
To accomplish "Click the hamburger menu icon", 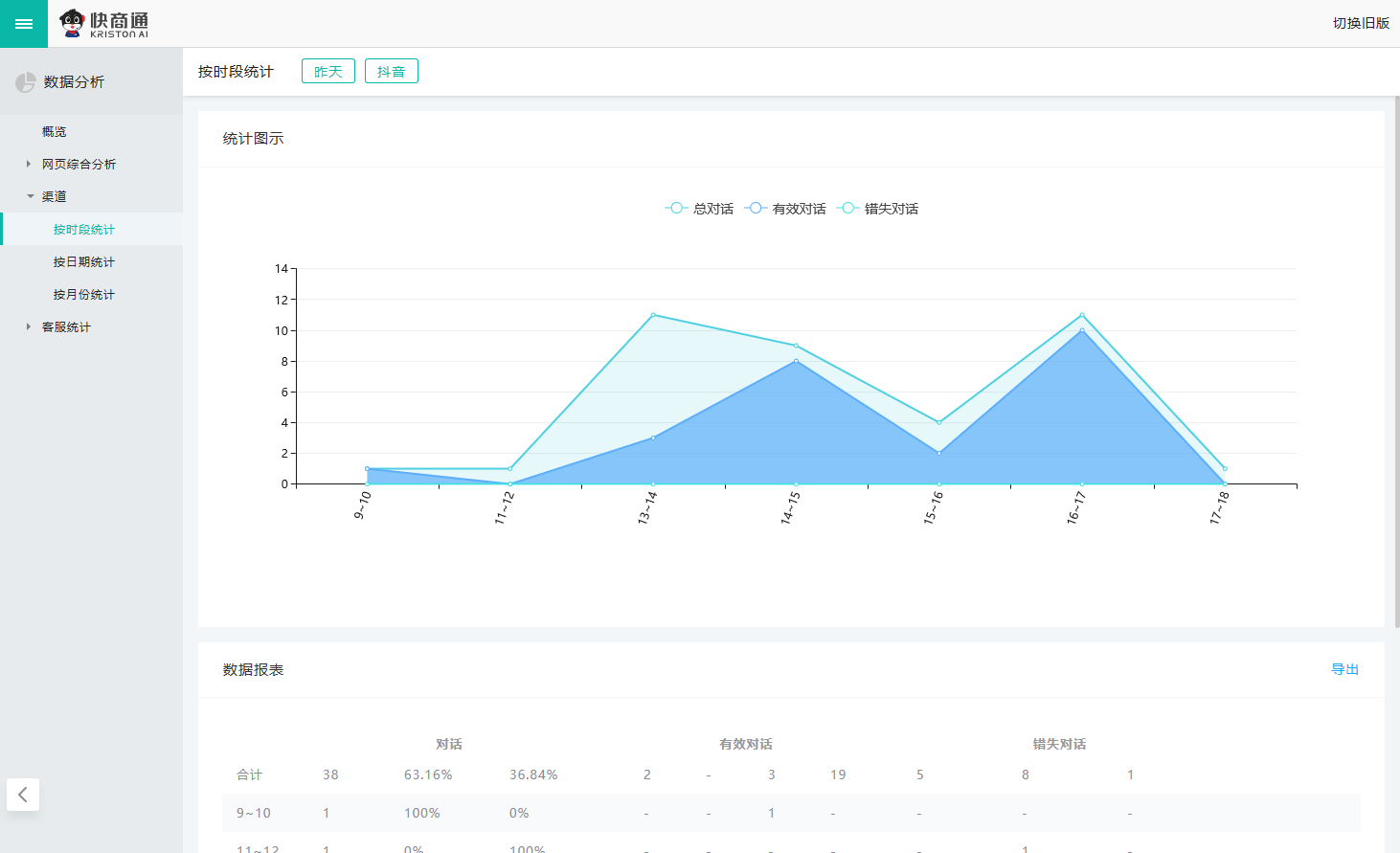I will 24,24.
